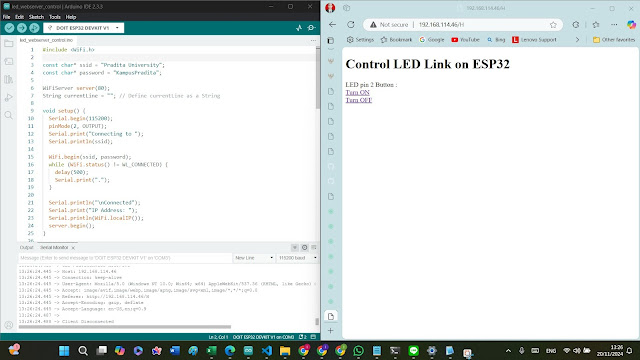Open the Lenovo Support favorite

tap(534, 40)
